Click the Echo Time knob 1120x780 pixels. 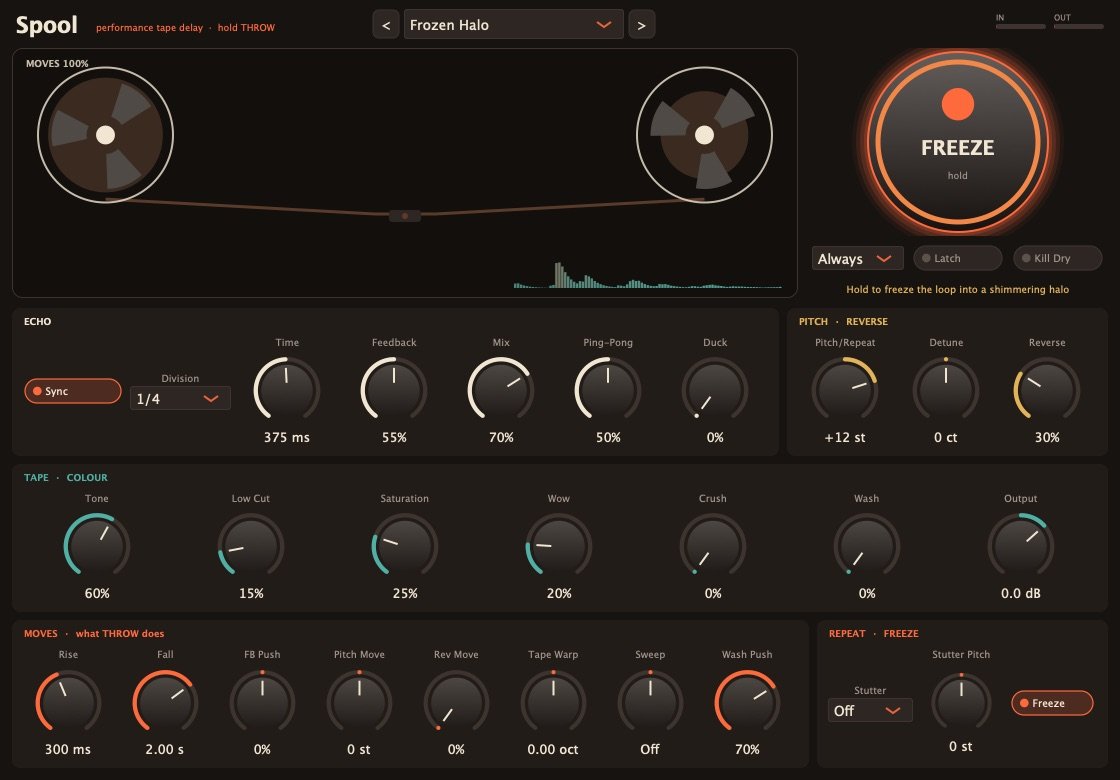click(286, 390)
